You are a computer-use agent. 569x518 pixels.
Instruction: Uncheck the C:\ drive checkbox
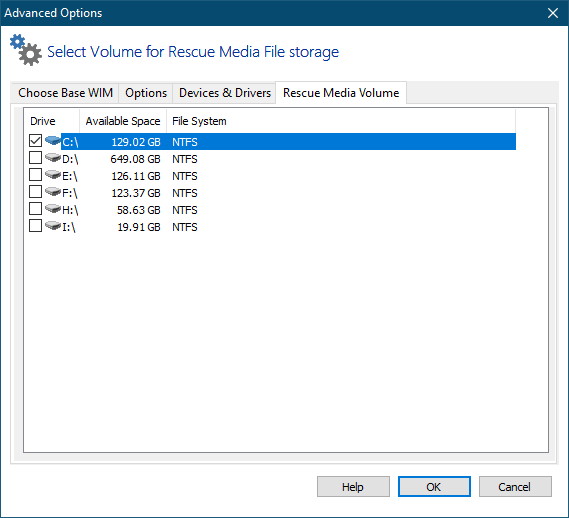[x=35, y=140]
